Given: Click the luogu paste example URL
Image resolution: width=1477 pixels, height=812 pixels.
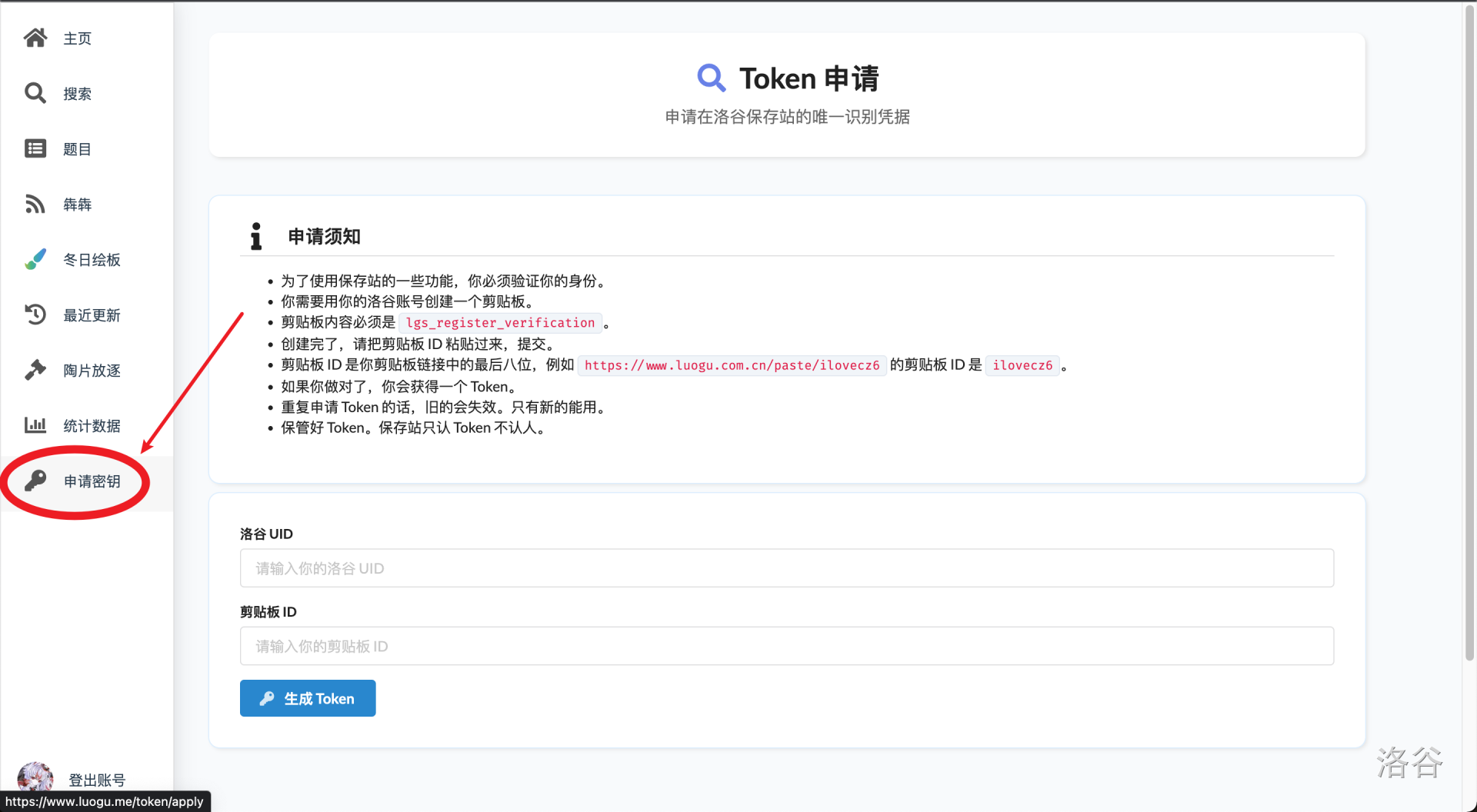Looking at the screenshot, I should click(732, 365).
